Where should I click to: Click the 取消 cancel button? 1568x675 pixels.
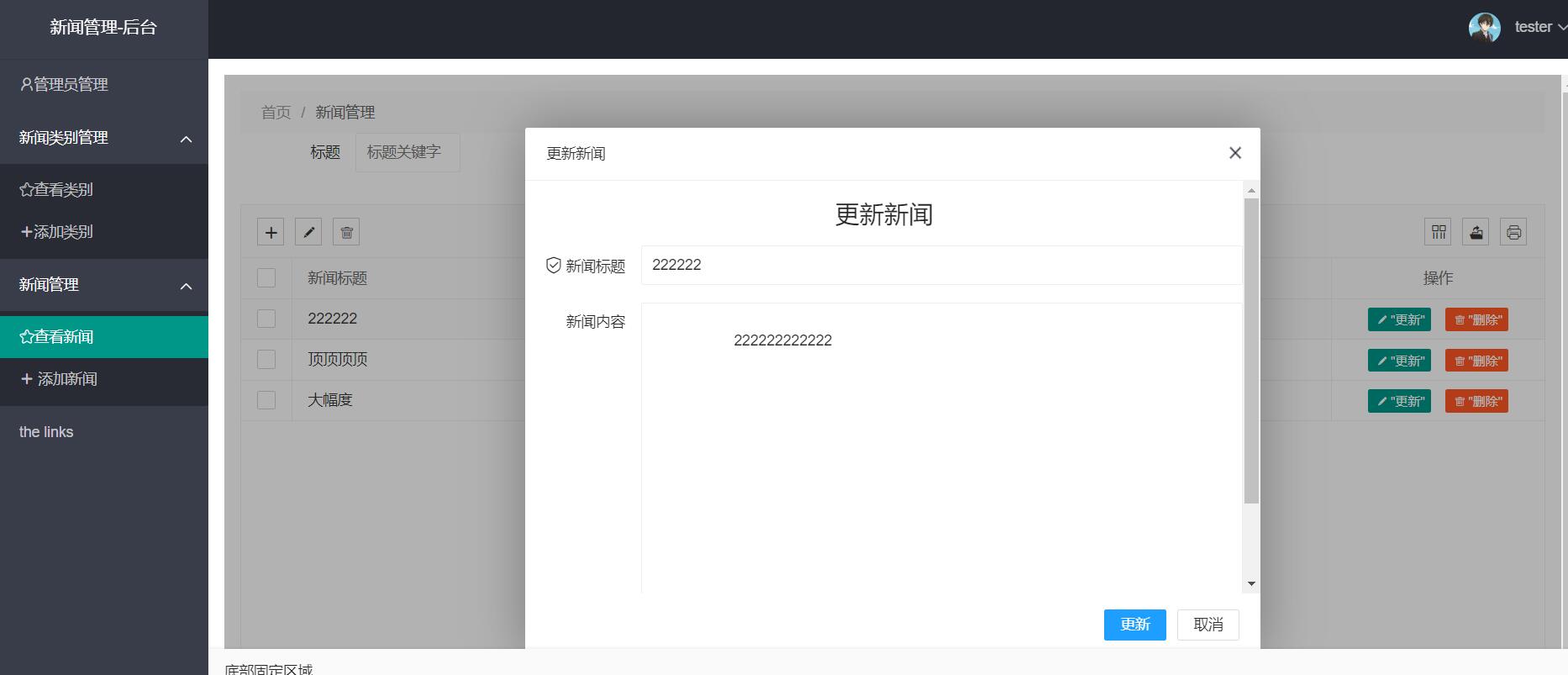click(x=1208, y=625)
